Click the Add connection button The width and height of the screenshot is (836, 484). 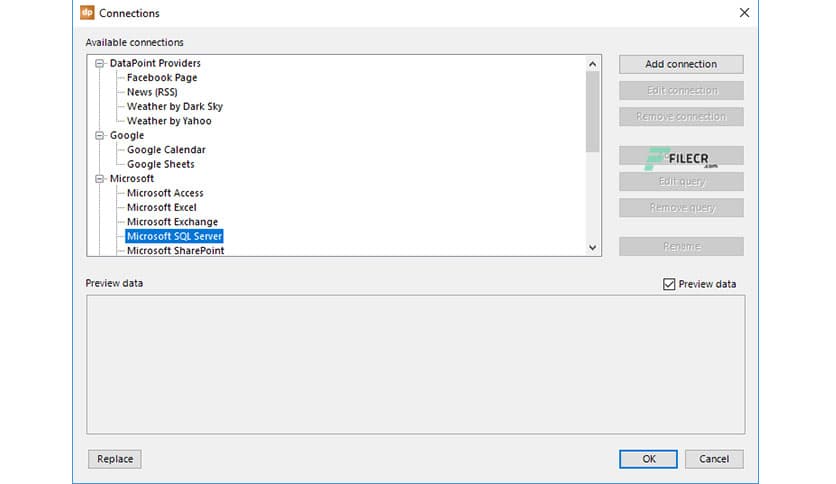point(681,64)
